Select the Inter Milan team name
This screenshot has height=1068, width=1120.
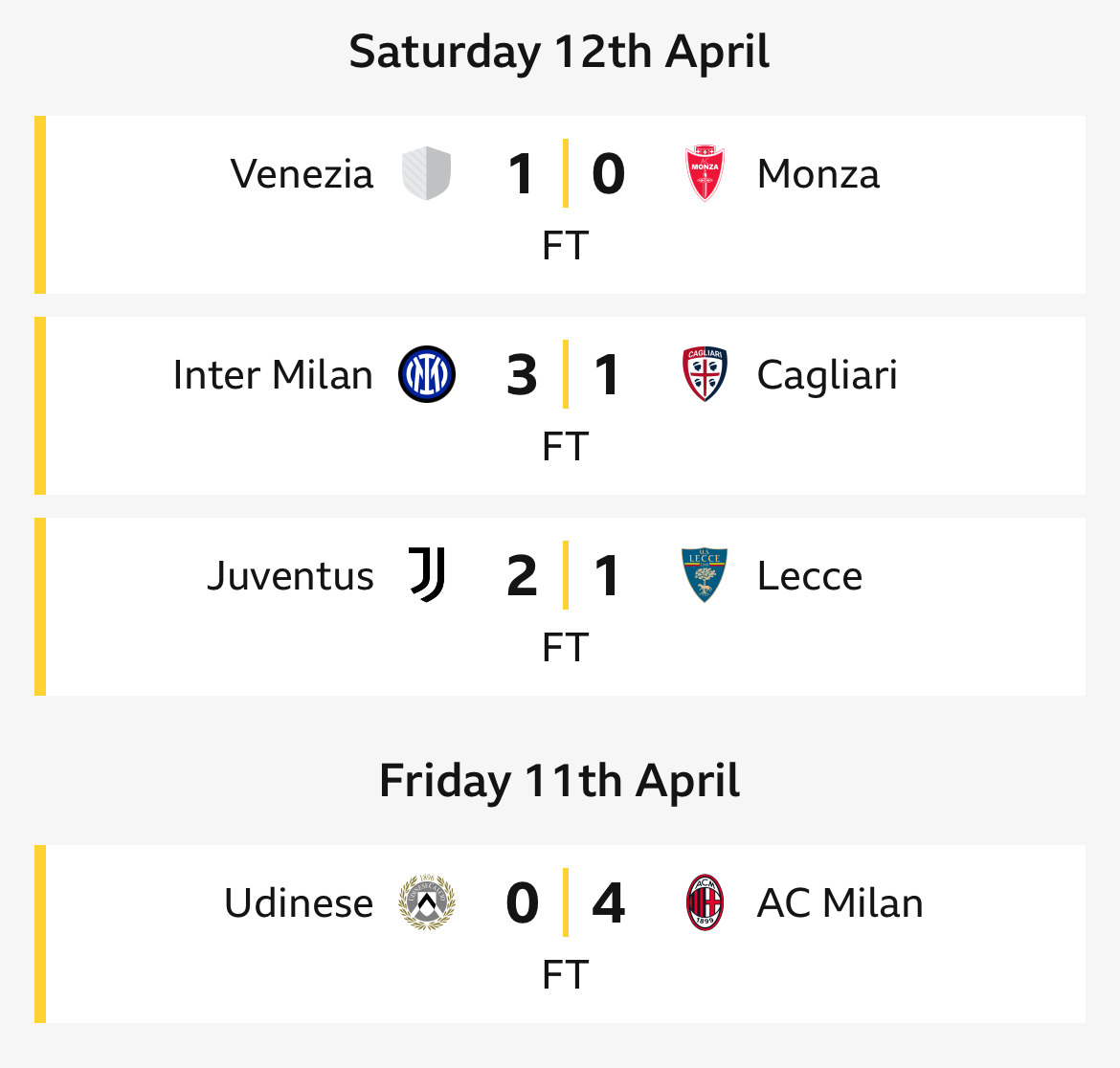(273, 375)
